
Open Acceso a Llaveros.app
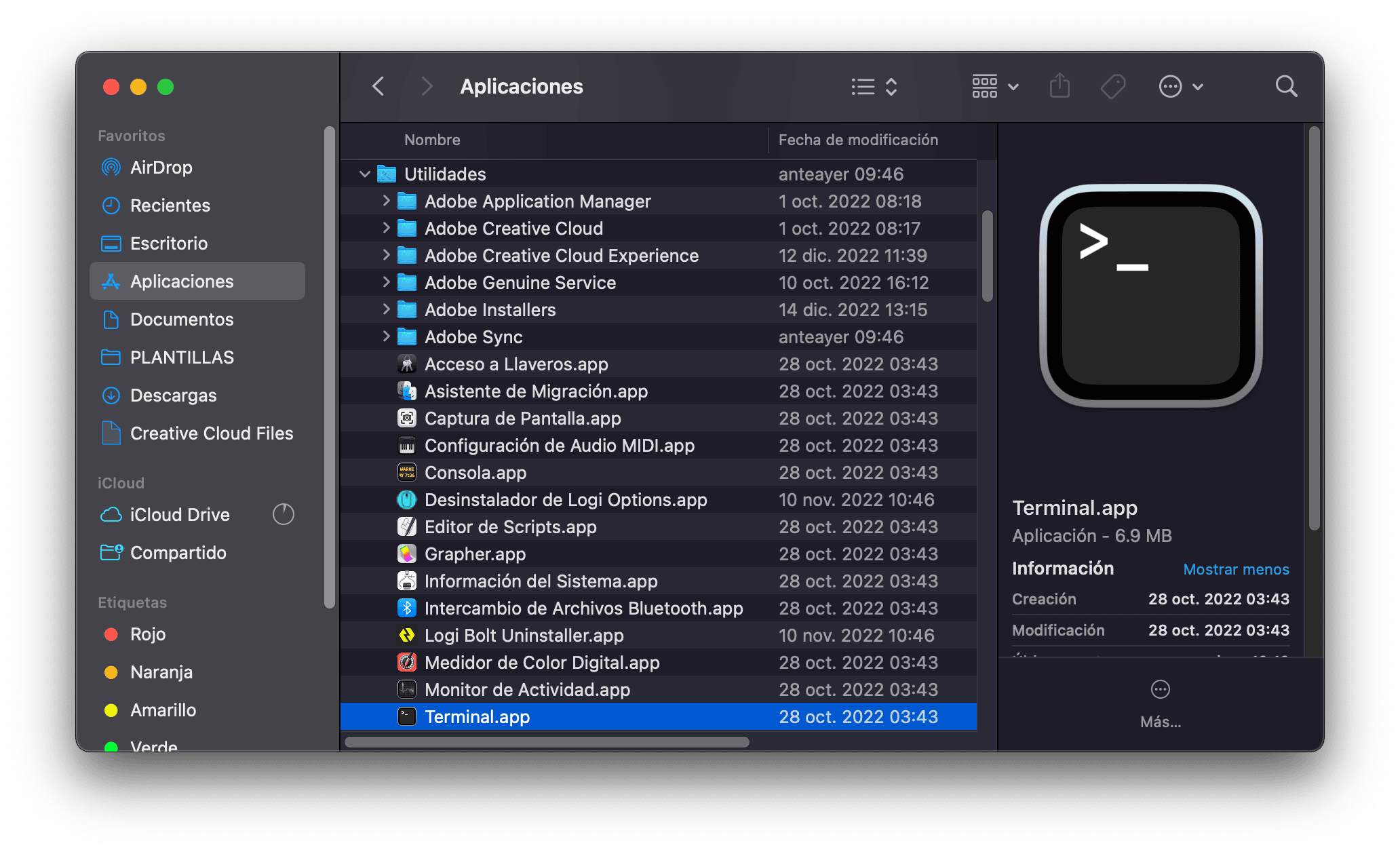click(x=517, y=364)
